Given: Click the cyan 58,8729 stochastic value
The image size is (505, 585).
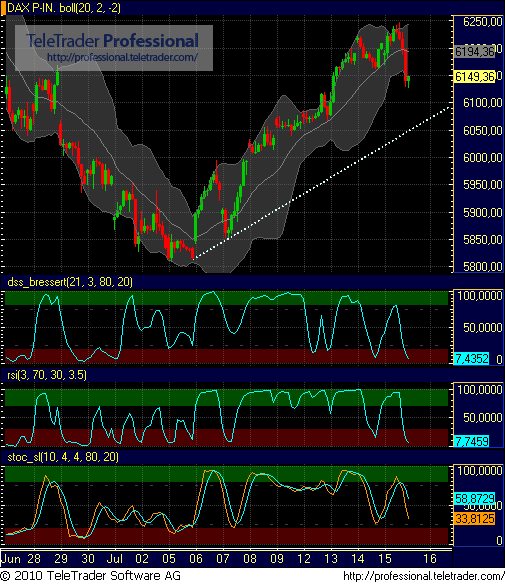Looking at the screenshot, I should [474, 498].
